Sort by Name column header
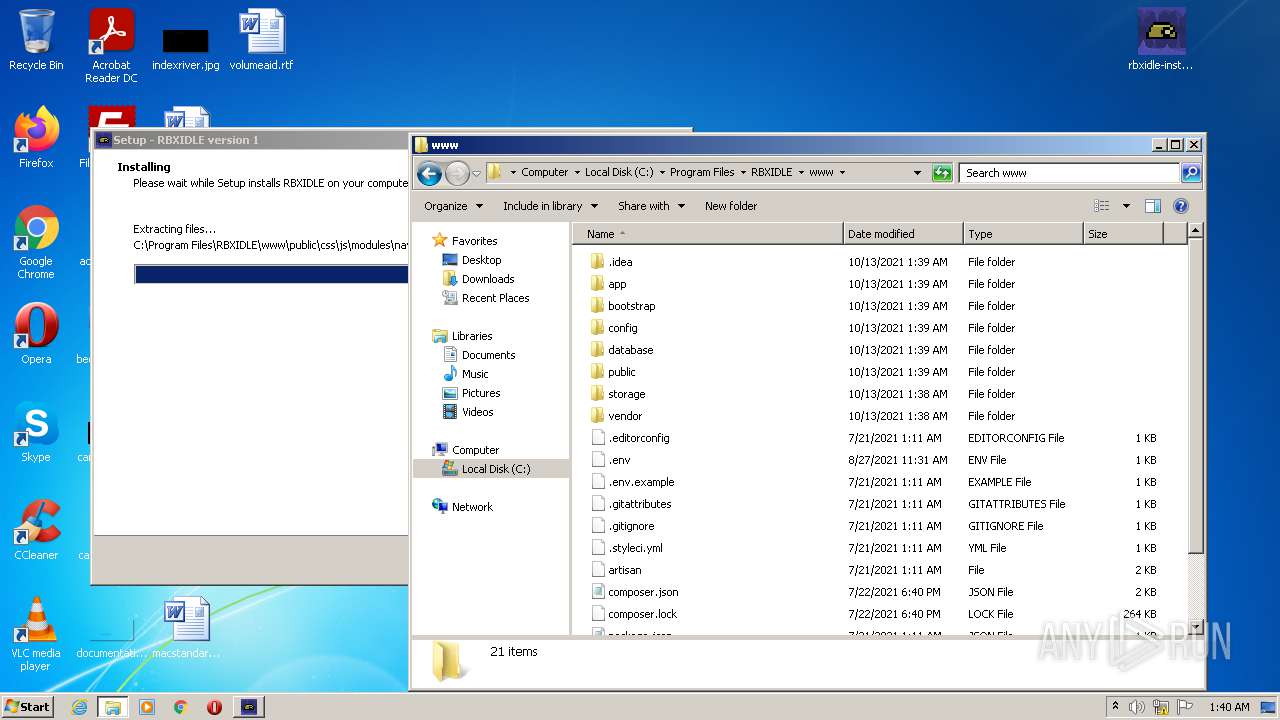The width and height of the screenshot is (1280, 720). coord(707,234)
